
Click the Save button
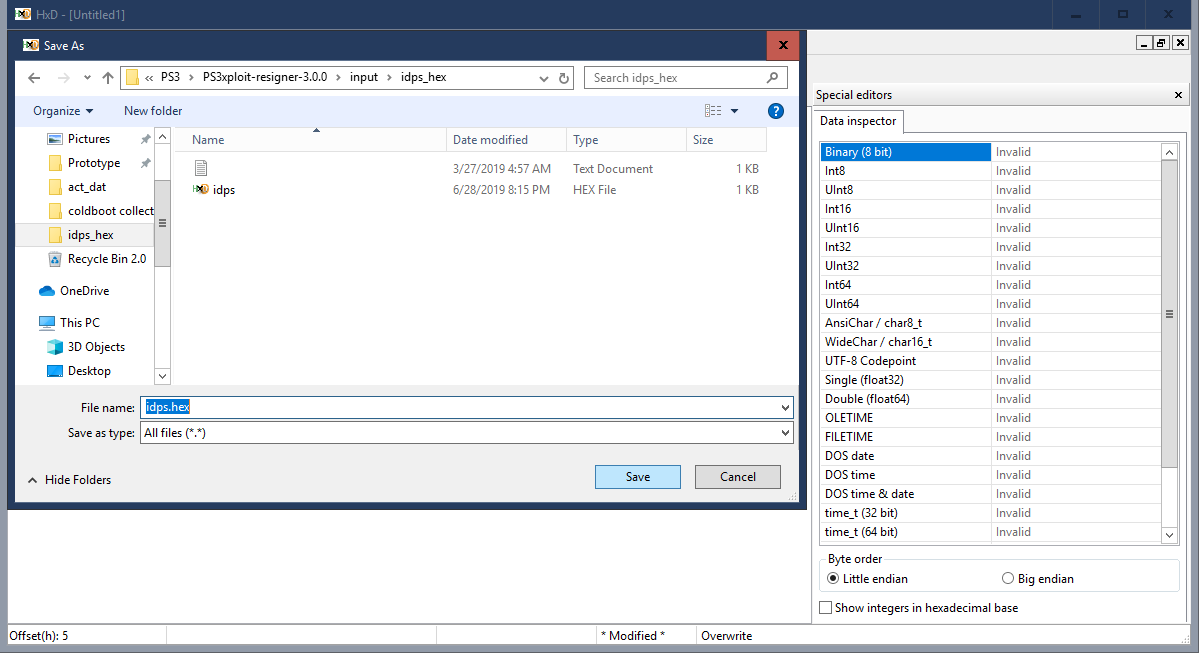point(638,477)
